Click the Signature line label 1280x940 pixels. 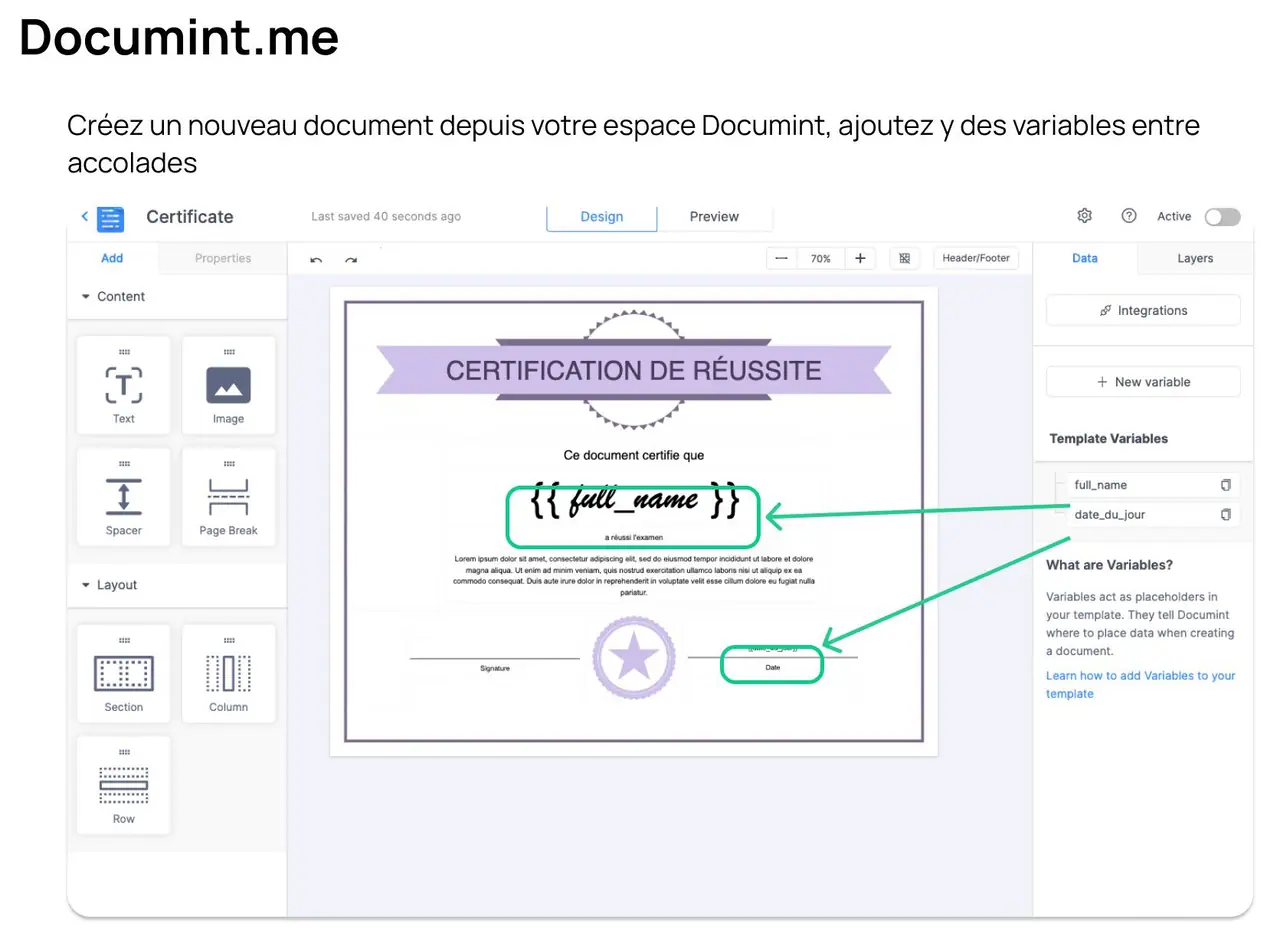pos(495,668)
